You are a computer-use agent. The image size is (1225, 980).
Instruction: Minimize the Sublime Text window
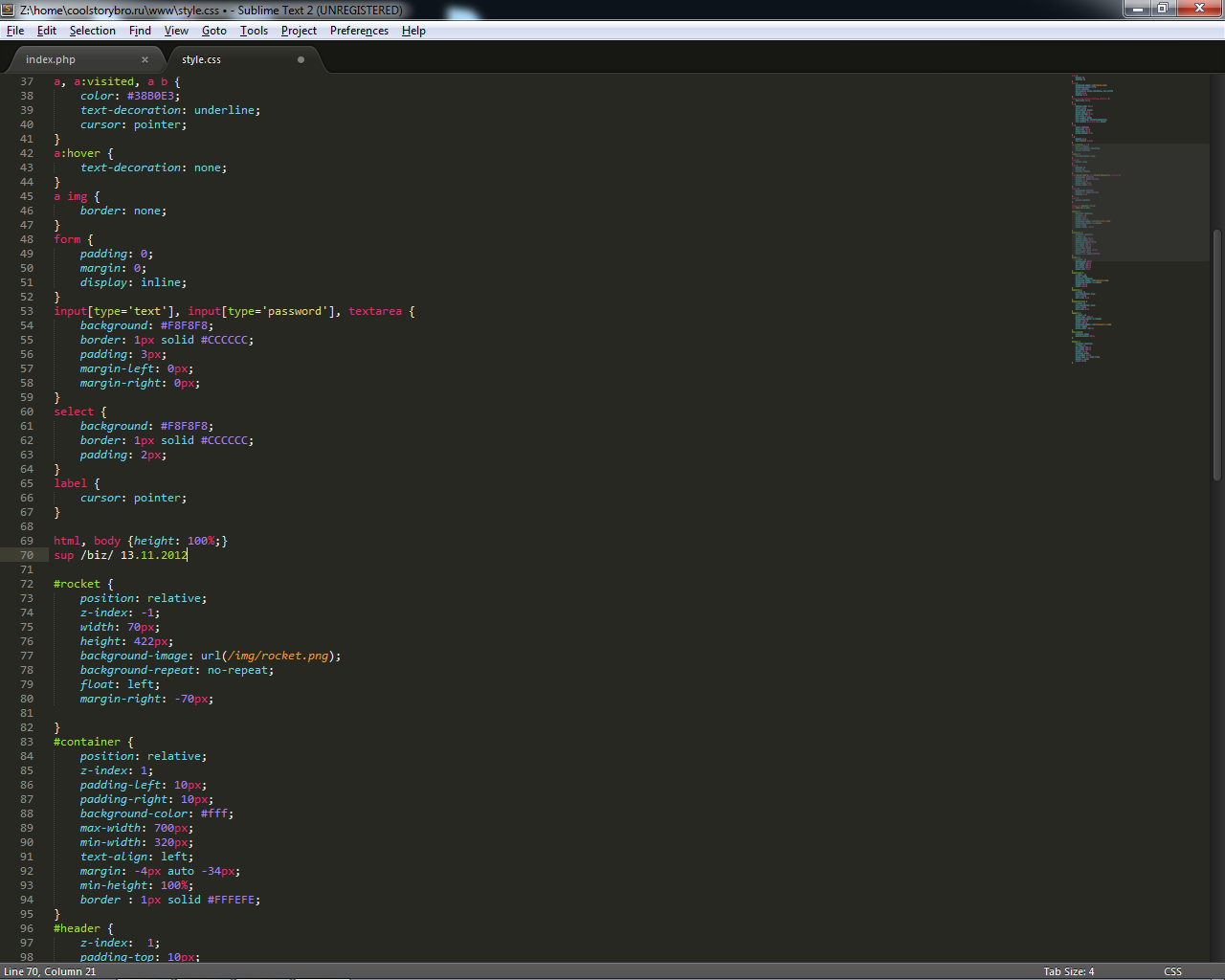1137,9
